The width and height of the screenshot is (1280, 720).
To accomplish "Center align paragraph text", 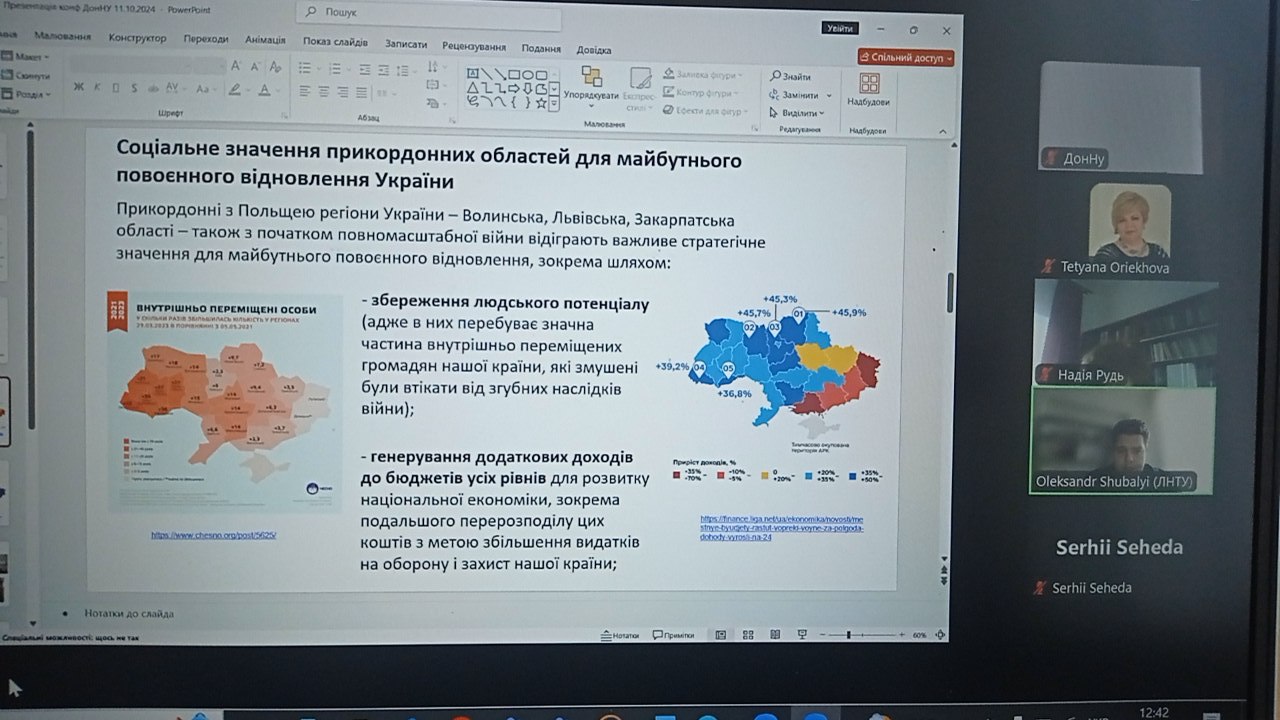I will pyautogui.click(x=324, y=91).
